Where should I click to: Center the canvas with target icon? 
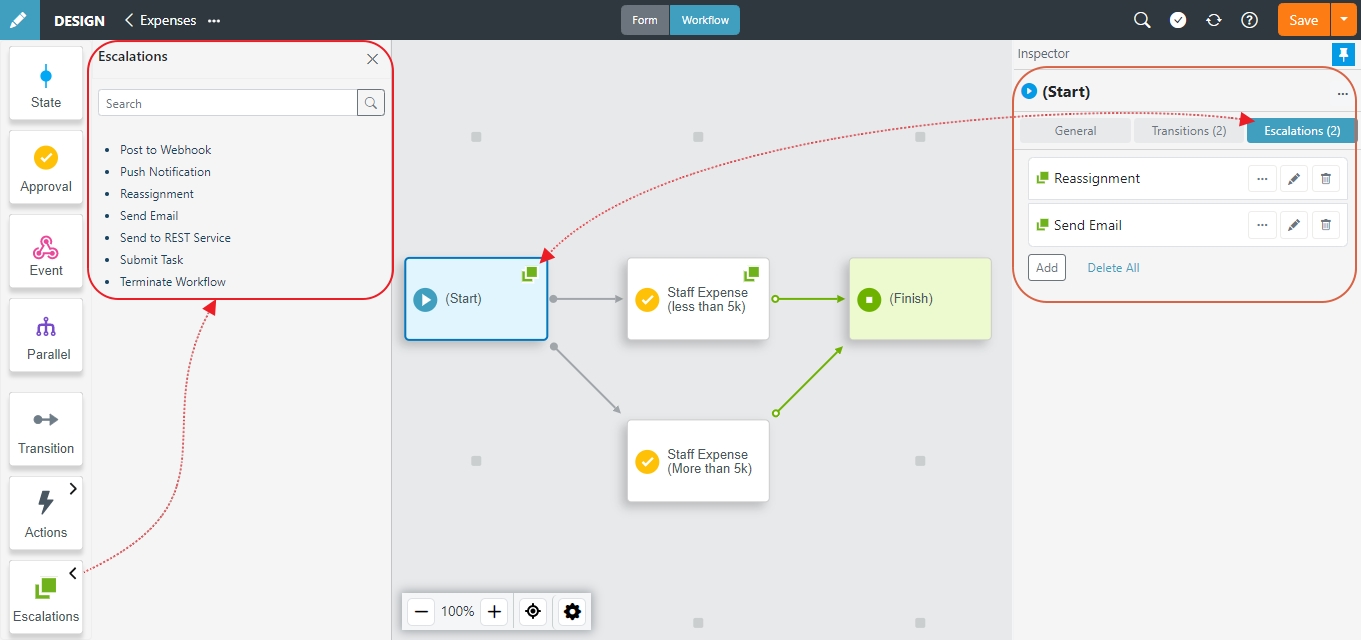pyautogui.click(x=533, y=611)
